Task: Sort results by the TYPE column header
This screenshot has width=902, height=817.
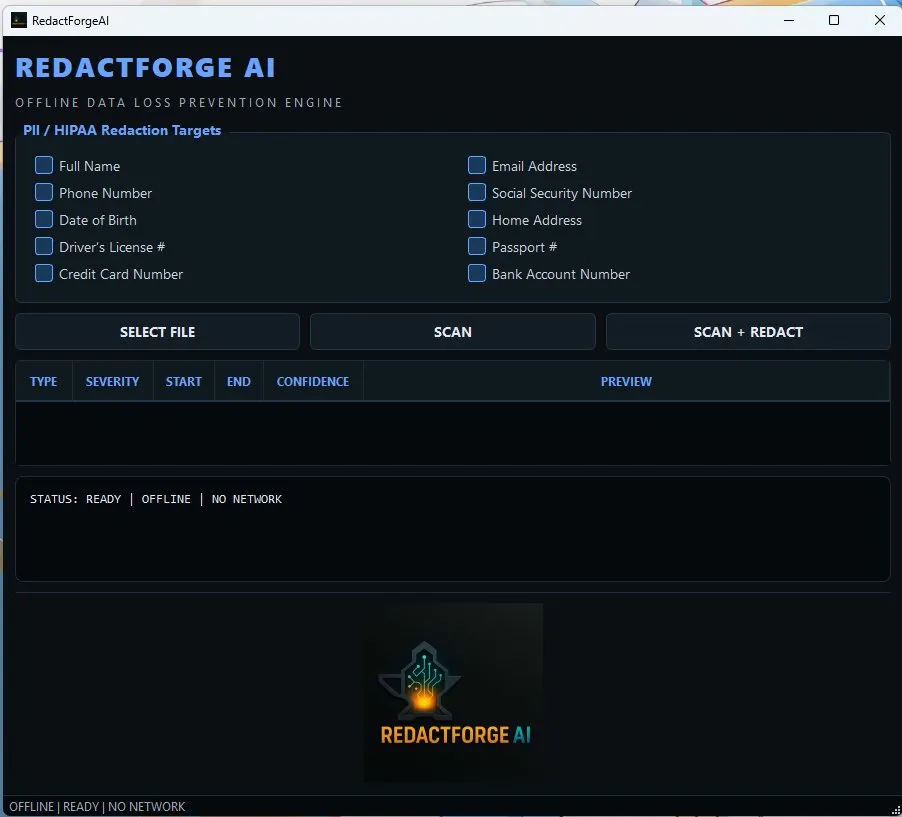Action: [x=44, y=382]
